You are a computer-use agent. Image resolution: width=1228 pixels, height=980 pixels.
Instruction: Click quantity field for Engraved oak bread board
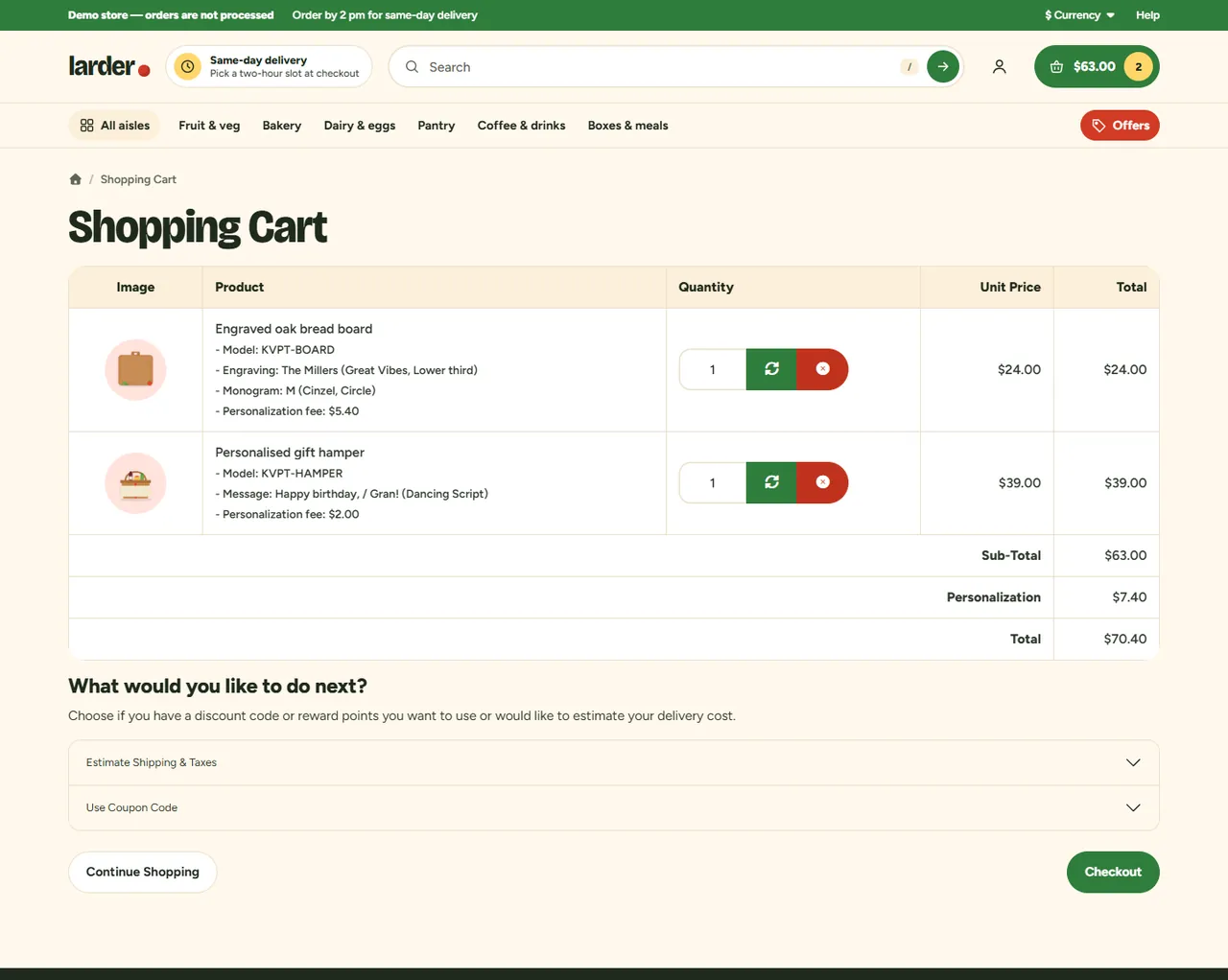(x=713, y=369)
